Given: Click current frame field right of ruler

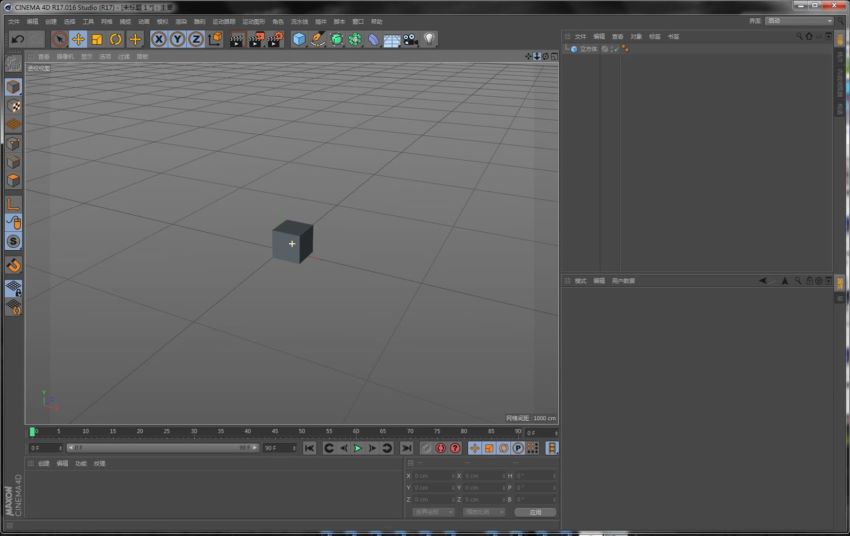Looking at the screenshot, I should pos(541,433).
